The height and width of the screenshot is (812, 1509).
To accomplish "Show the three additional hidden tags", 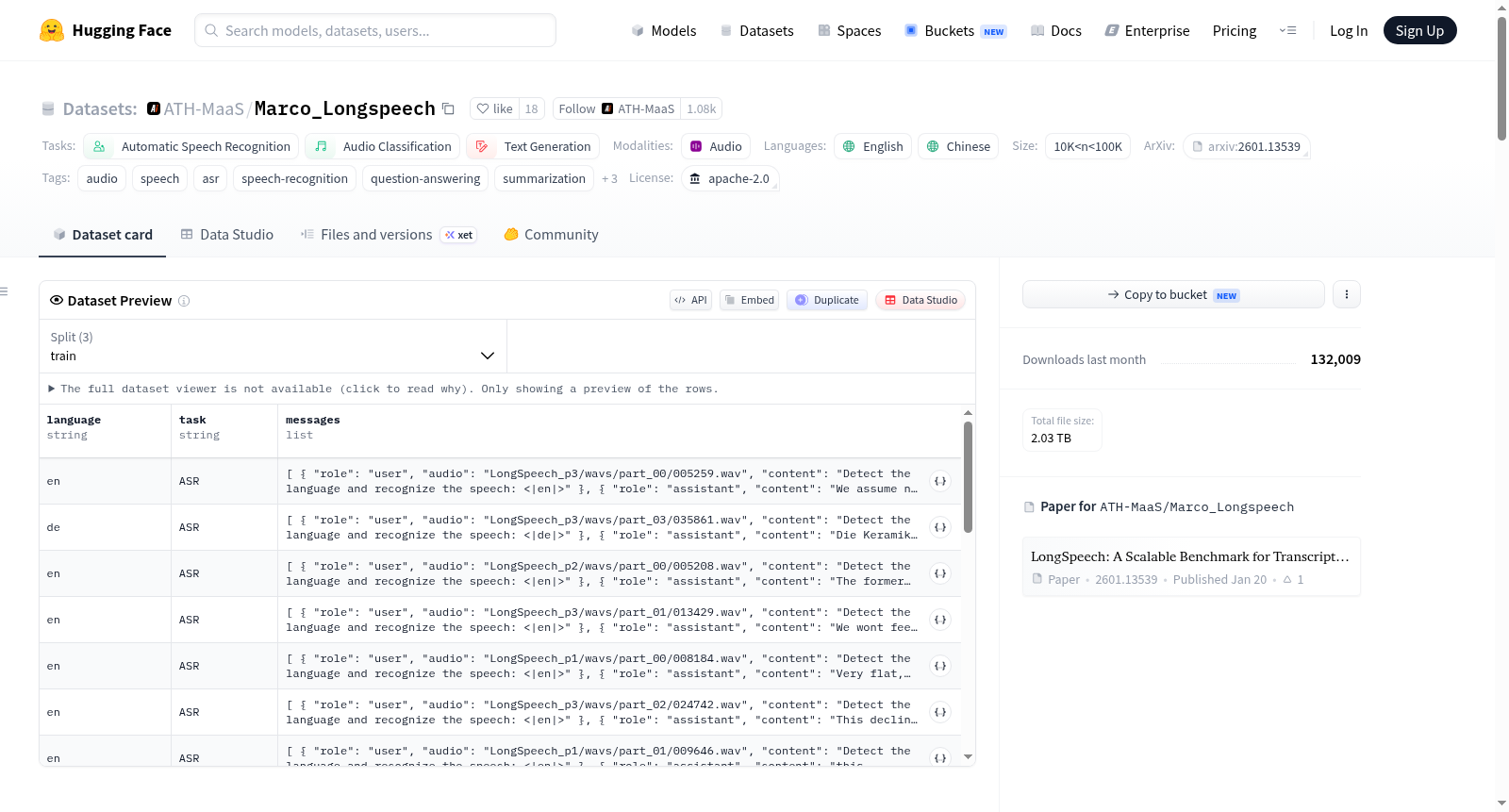I will [609, 178].
